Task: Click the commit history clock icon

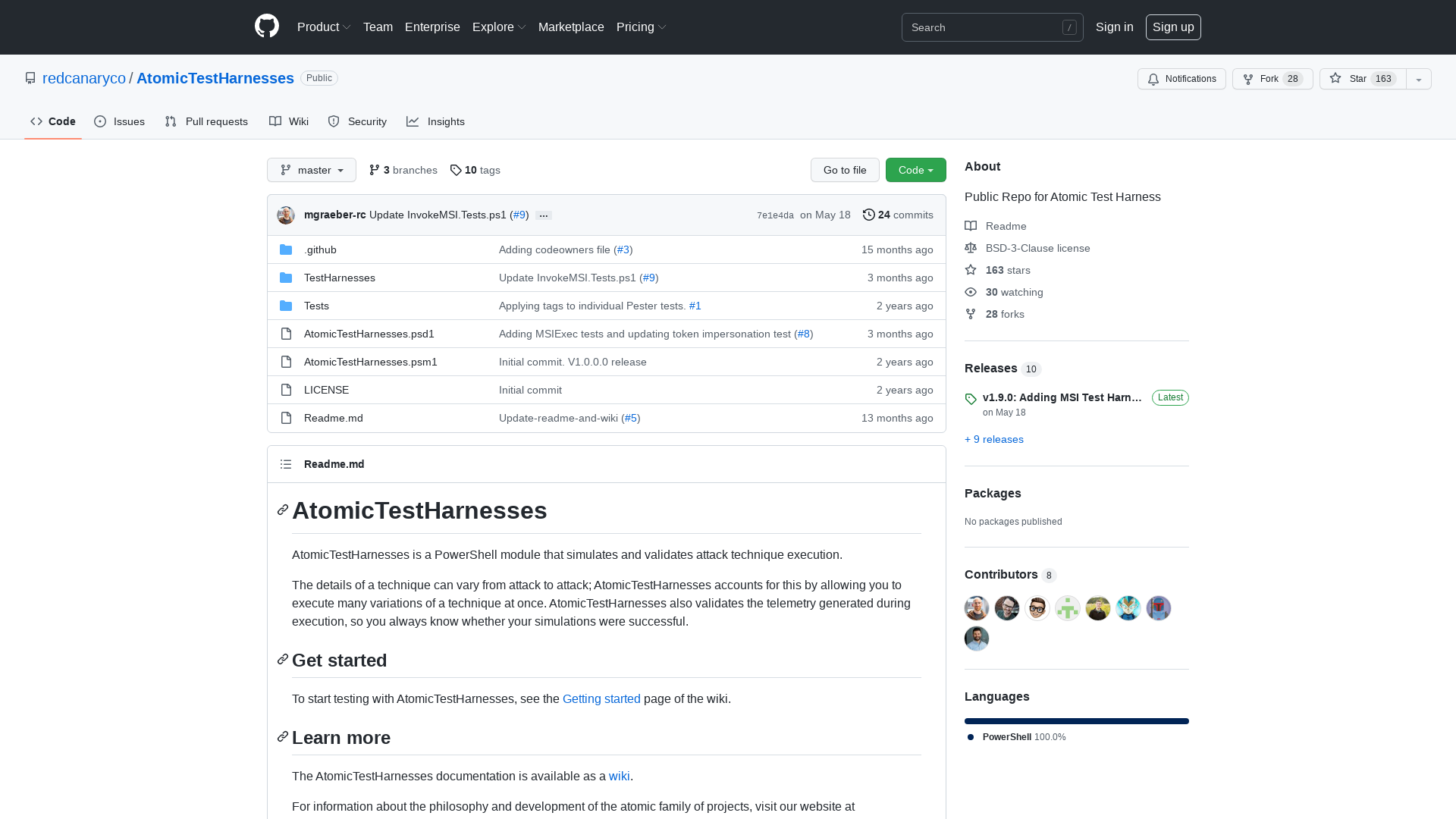Action: pyautogui.click(x=869, y=215)
